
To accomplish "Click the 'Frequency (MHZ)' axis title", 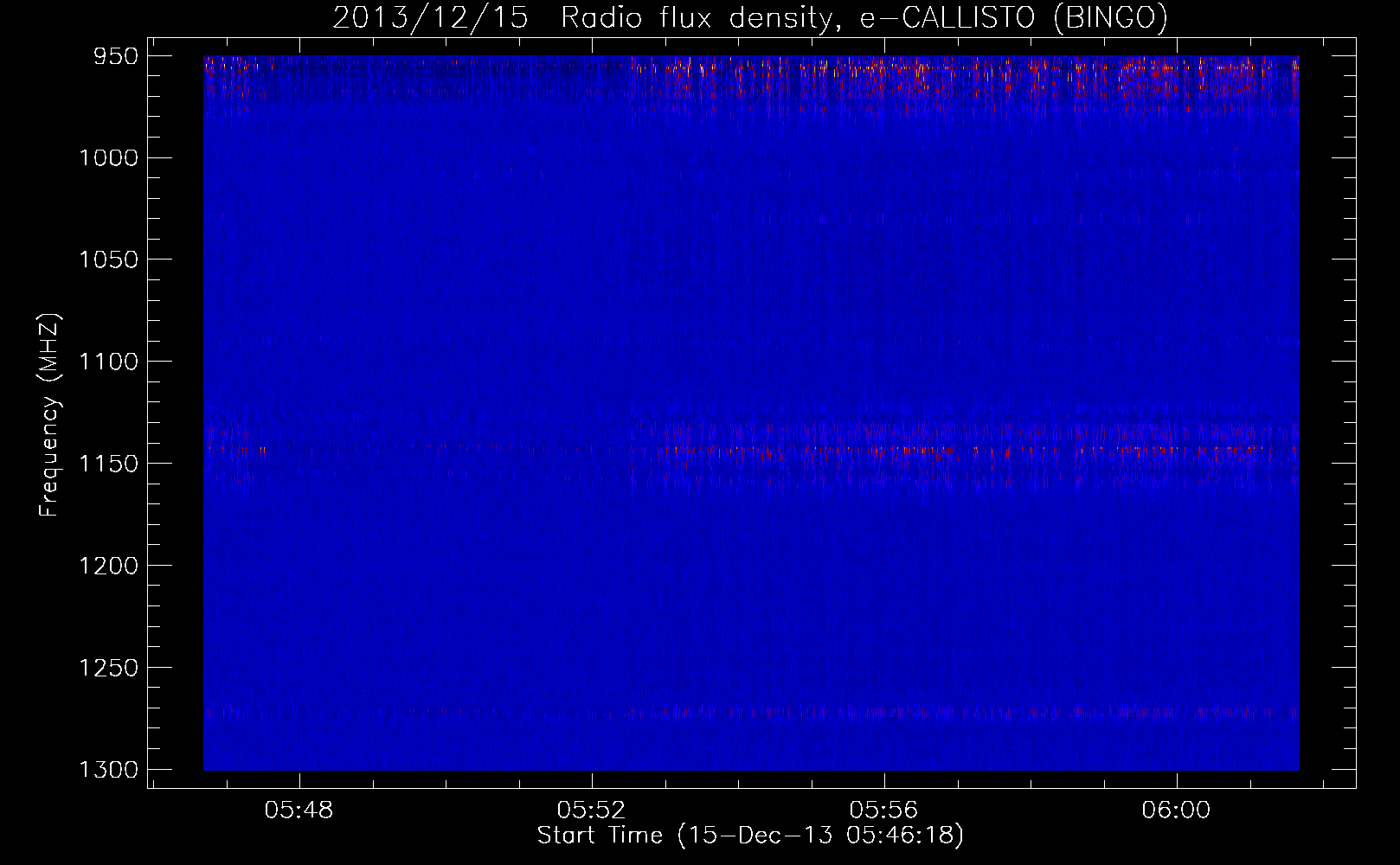I will click(x=50, y=415).
